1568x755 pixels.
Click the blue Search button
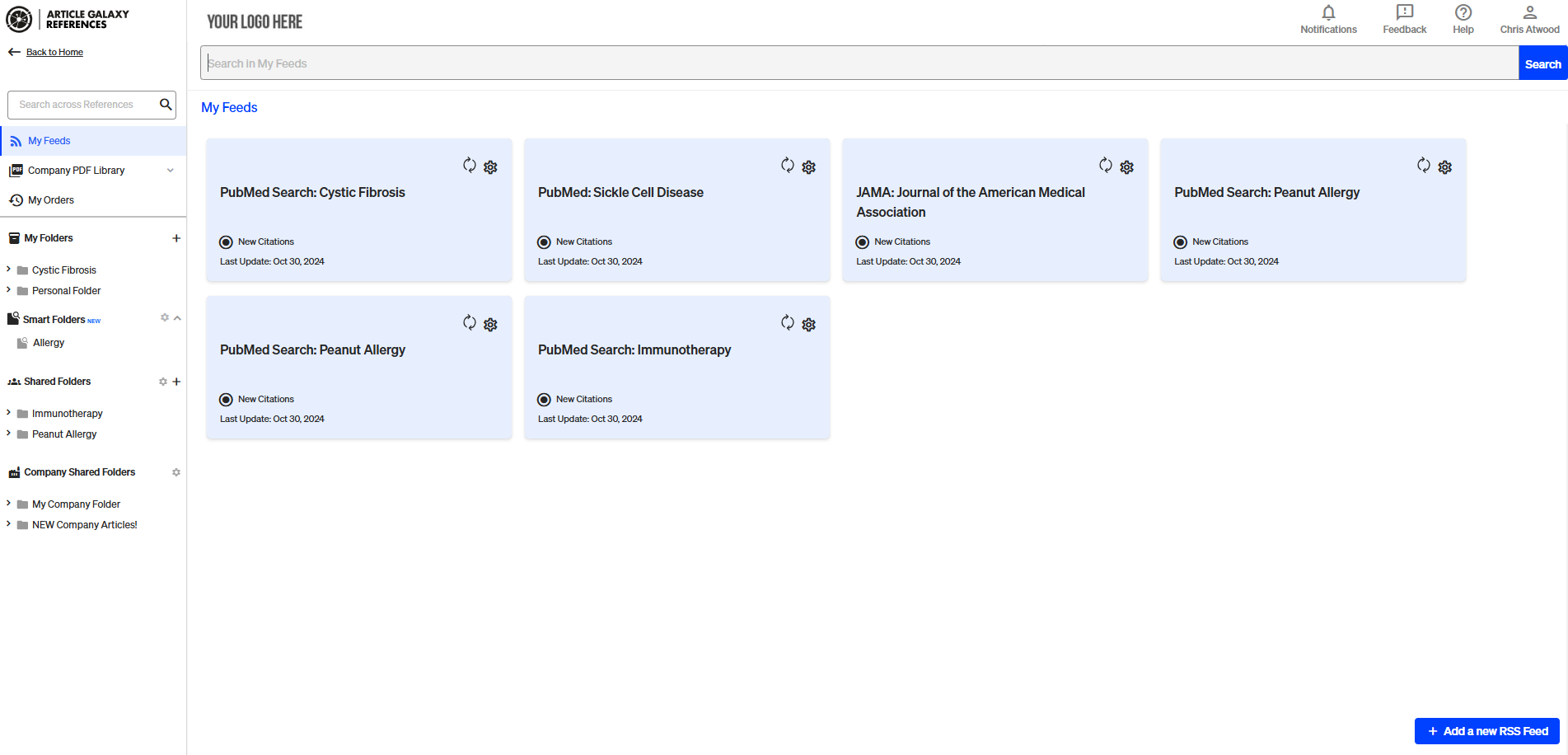coord(1542,63)
